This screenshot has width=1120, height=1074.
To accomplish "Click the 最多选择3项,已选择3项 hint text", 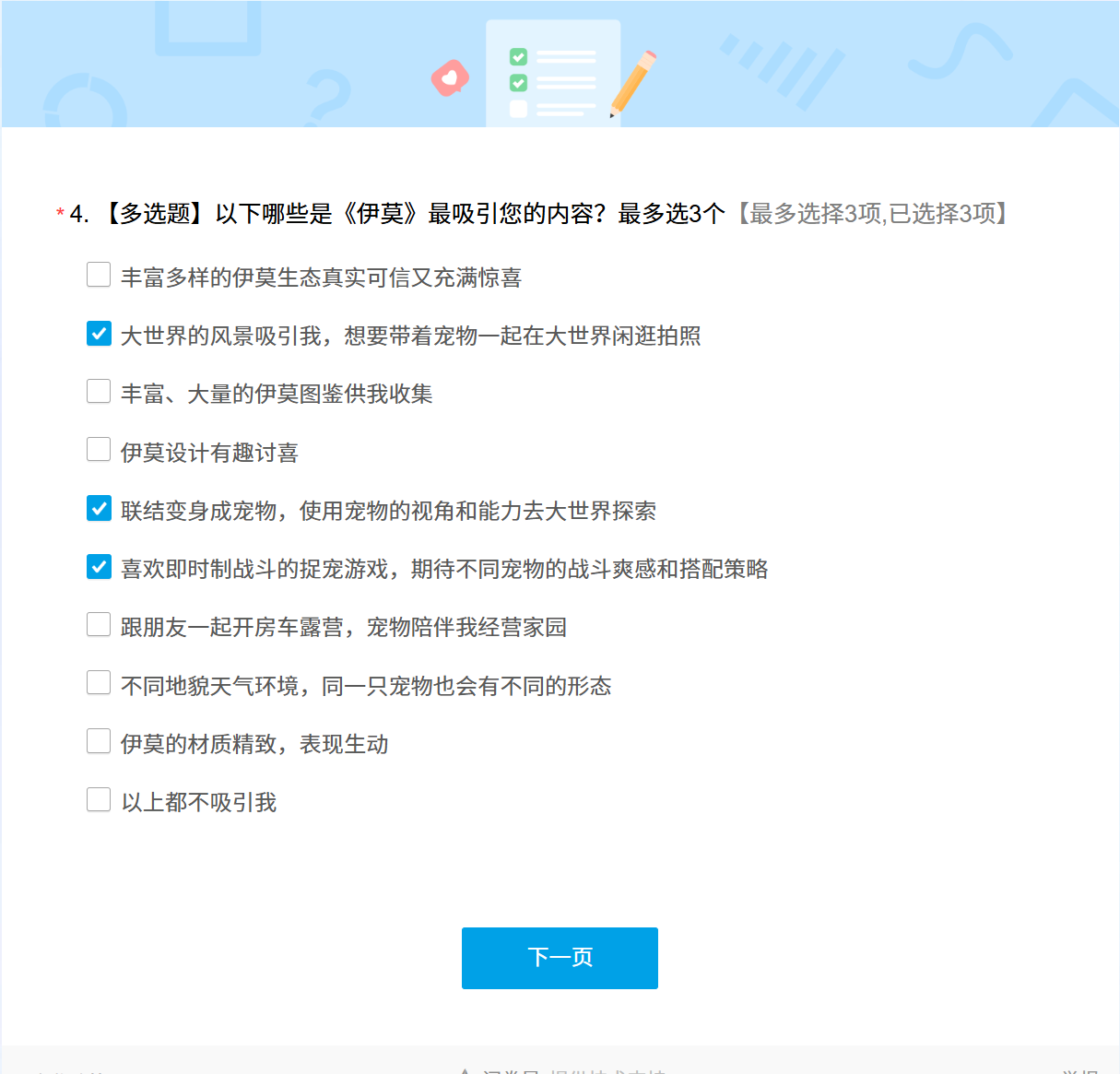I will coord(872,214).
